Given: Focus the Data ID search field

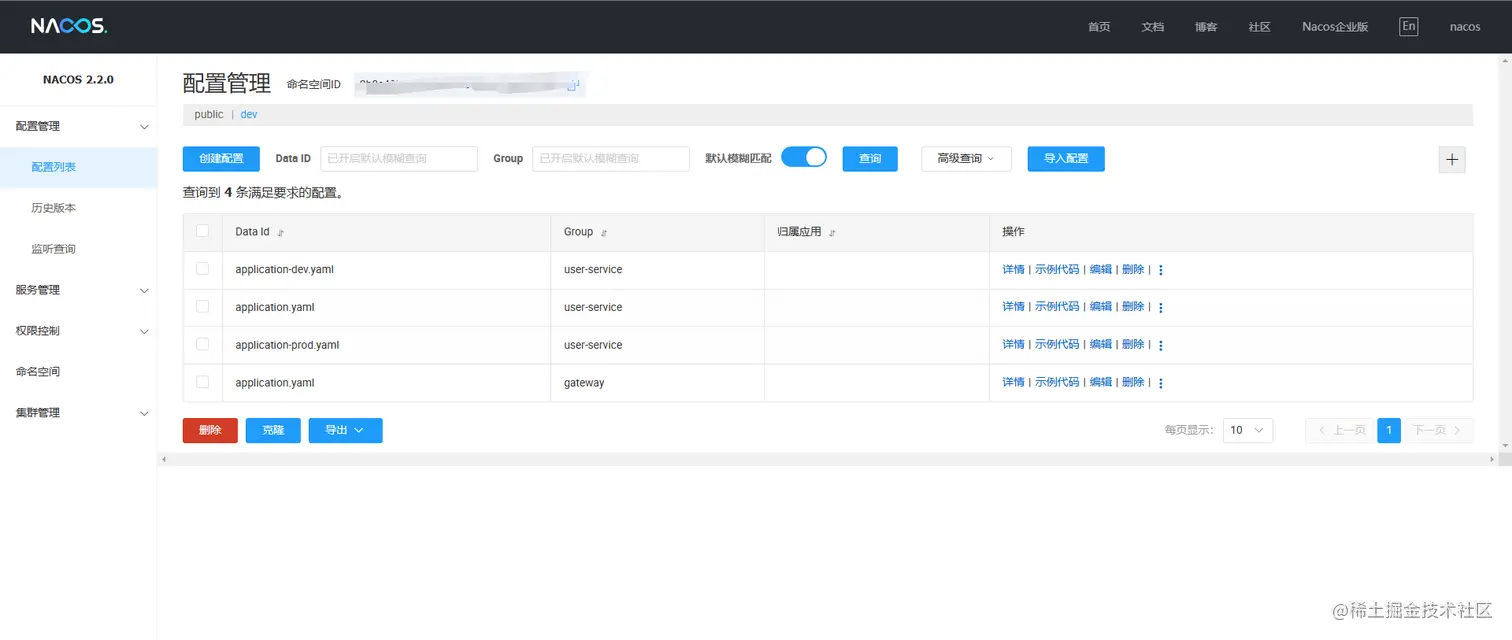Looking at the screenshot, I should pyautogui.click(x=399, y=159).
